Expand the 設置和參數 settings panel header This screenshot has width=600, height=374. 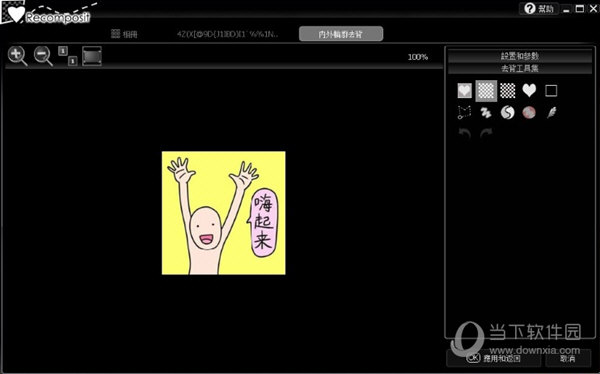(x=520, y=56)
